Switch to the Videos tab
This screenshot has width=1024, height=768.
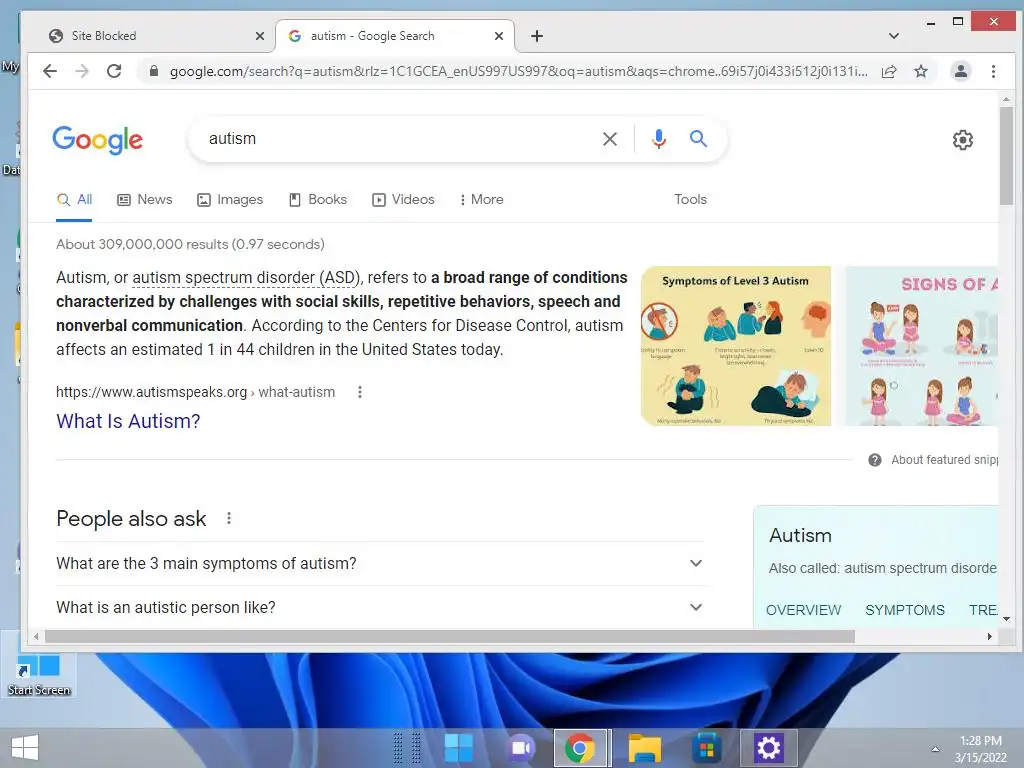point(403,200)
